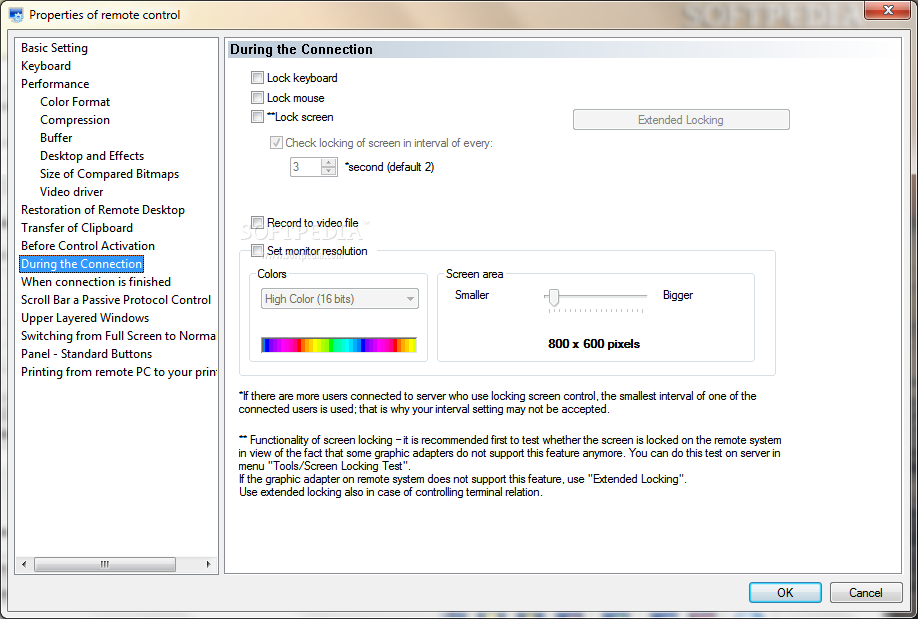Click the Cancel button
Image resolution: width=918 pixels, height=619 pixels.
click(x=865, y=593)
